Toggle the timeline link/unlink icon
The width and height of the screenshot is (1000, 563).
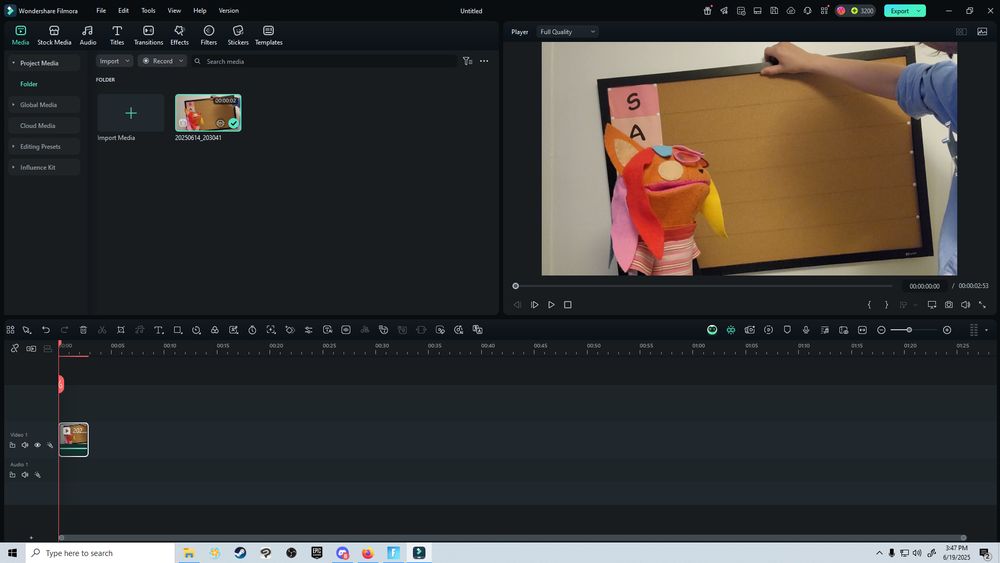[x=14, y=348]
